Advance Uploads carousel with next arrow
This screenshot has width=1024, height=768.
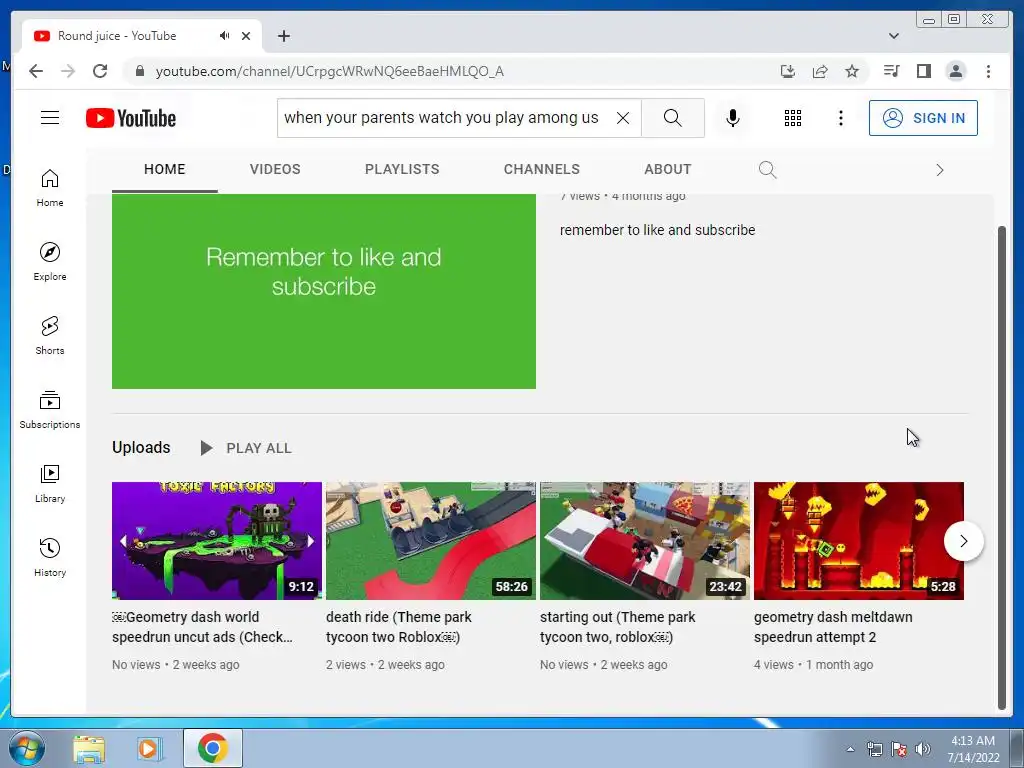963,541
